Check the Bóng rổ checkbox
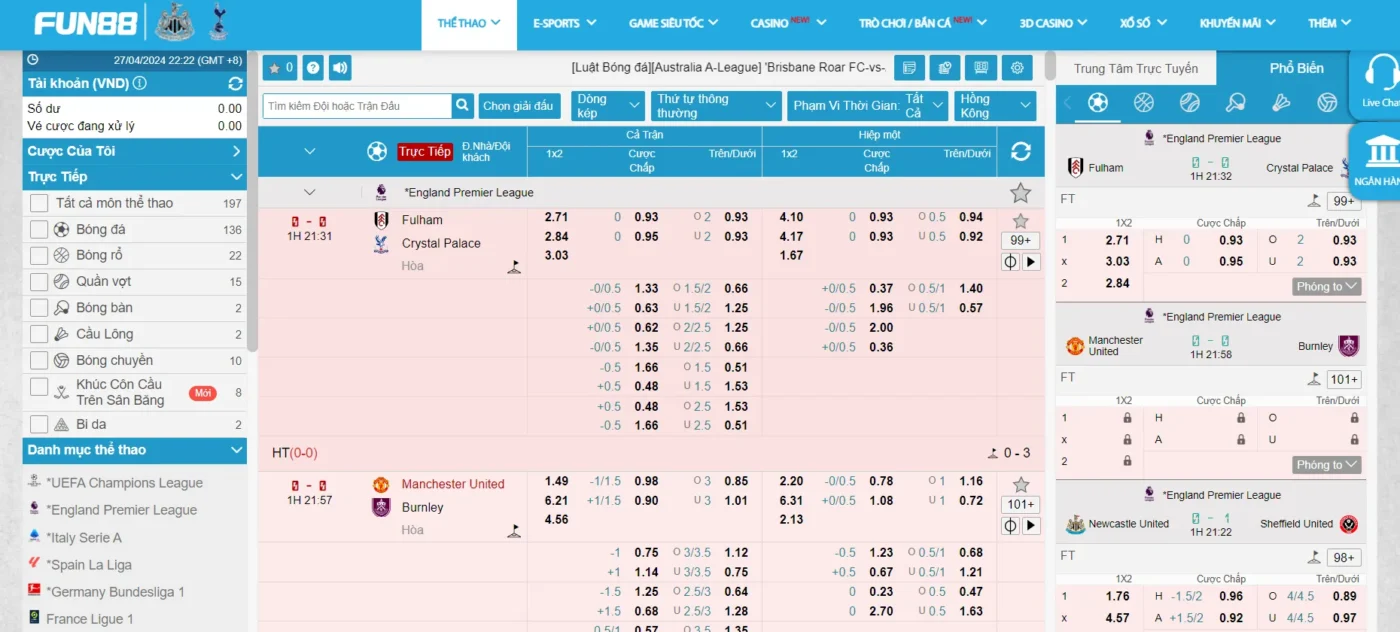The image size is (1400, 632). click(x=39, y=255)
